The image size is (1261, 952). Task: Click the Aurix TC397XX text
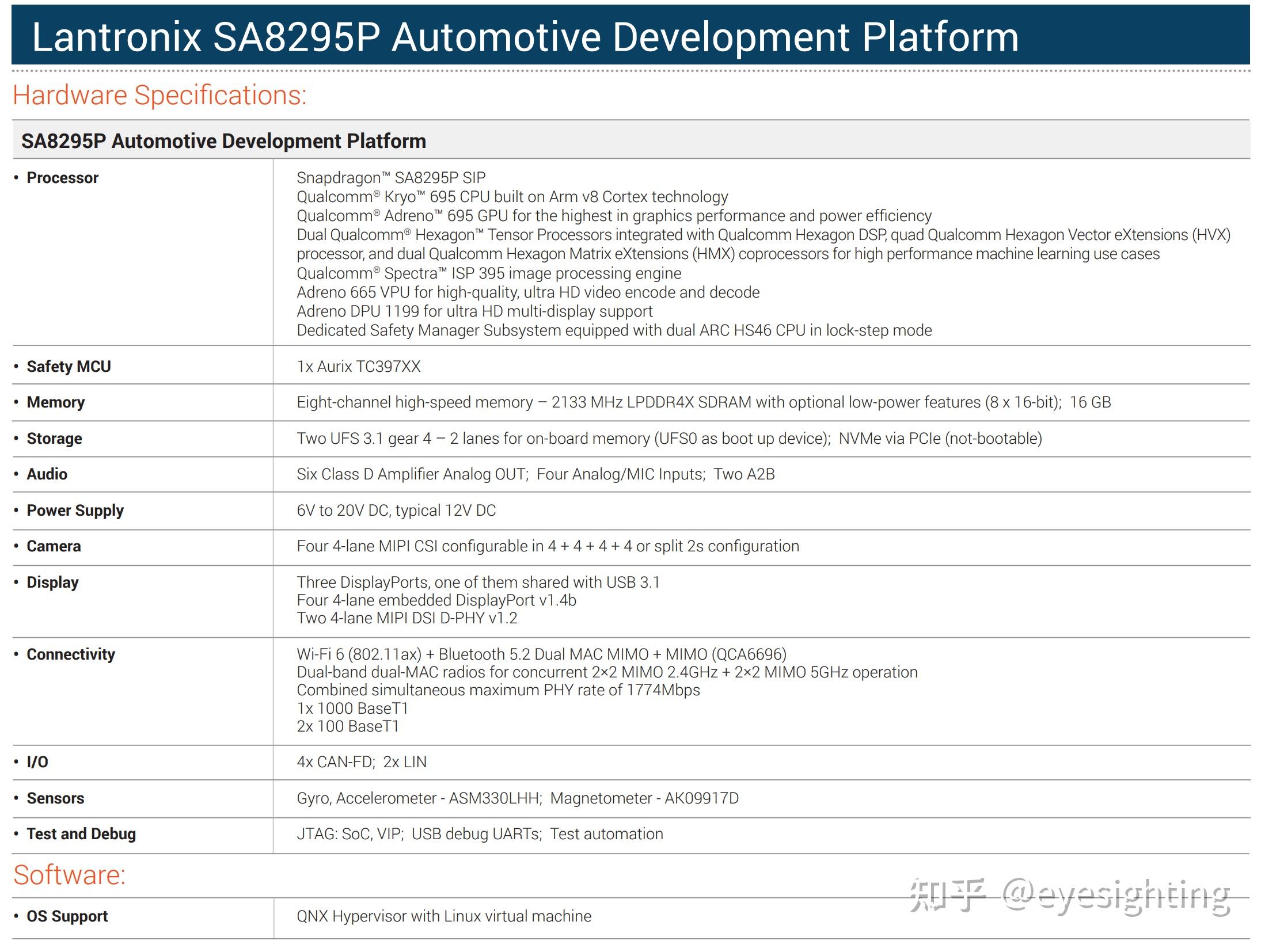[358, 367]
